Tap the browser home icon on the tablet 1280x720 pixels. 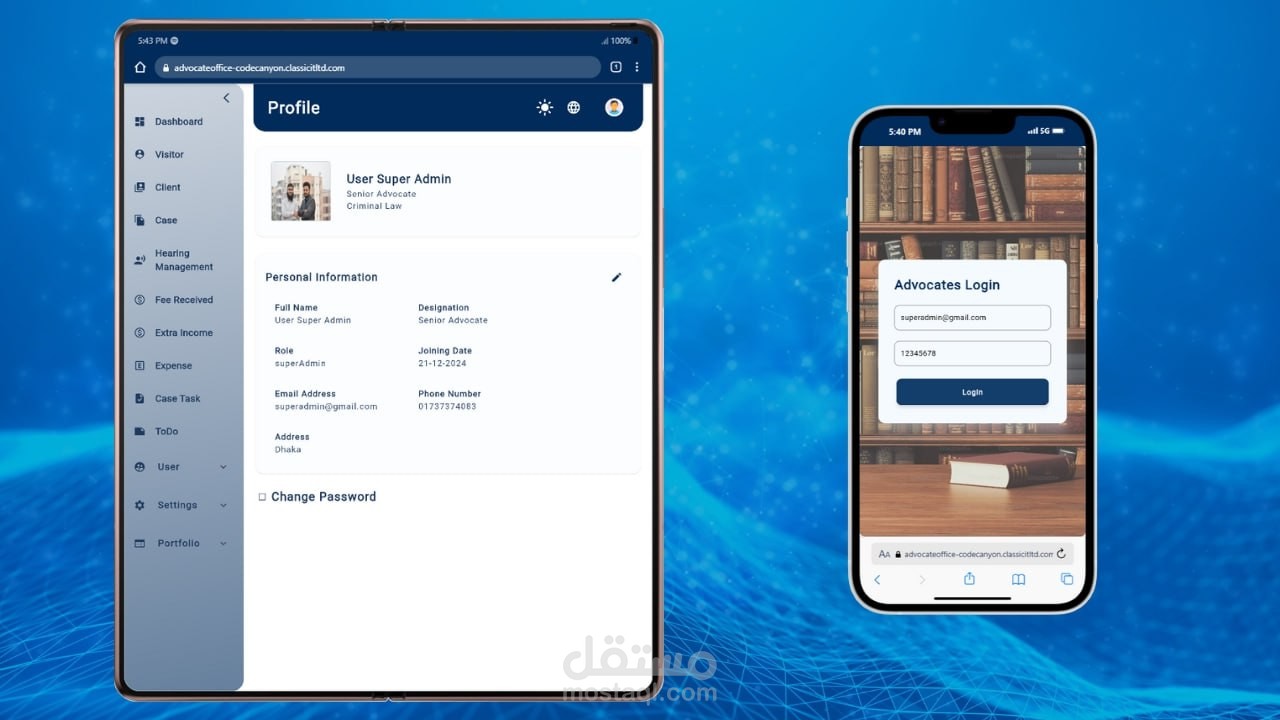[140, 67]
